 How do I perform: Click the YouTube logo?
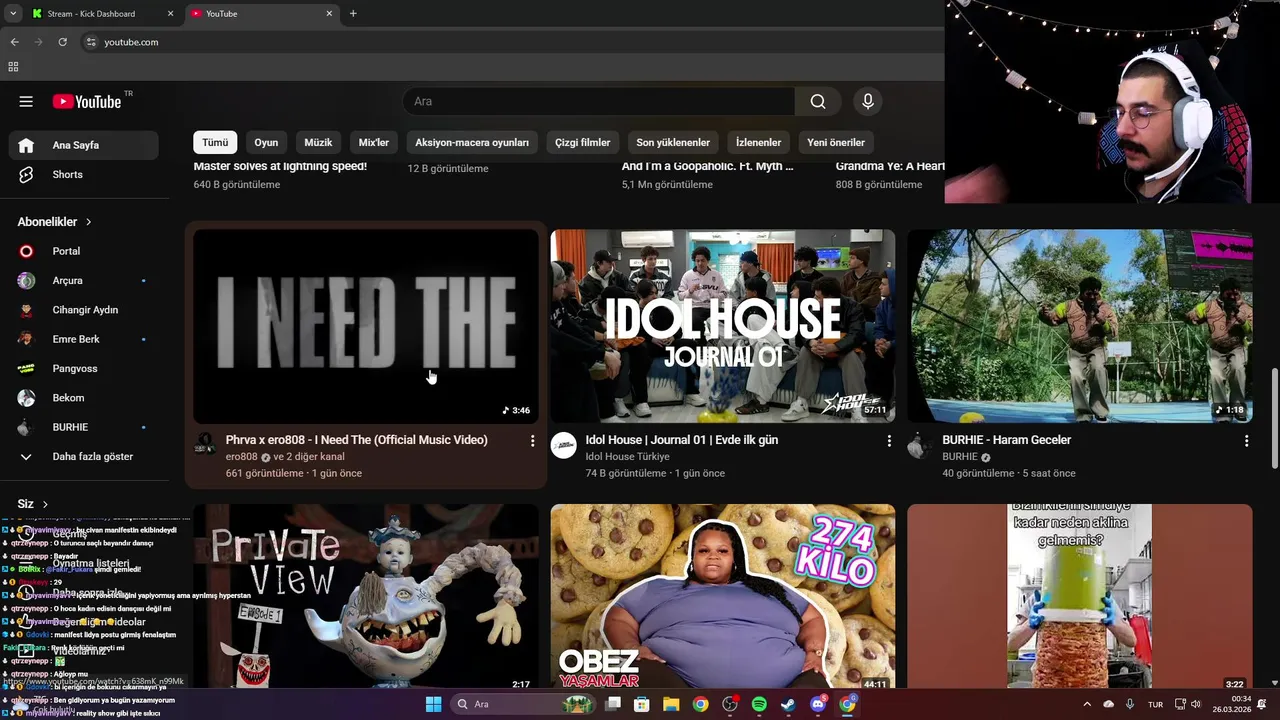pos(87,101)
